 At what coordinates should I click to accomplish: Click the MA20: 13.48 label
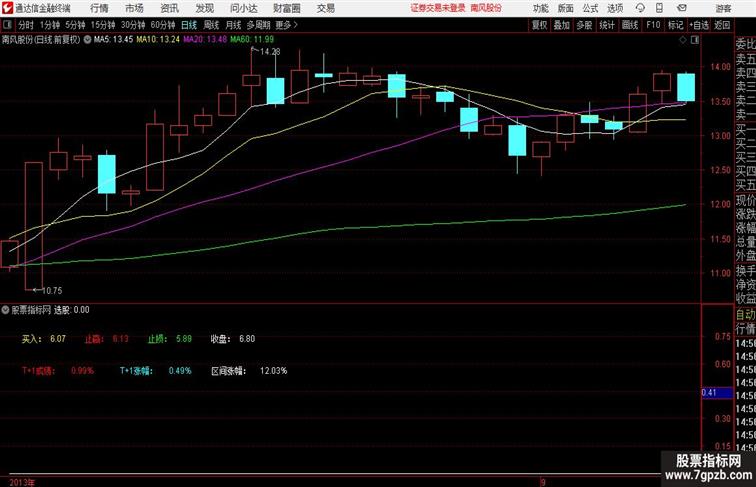[204, 40]
